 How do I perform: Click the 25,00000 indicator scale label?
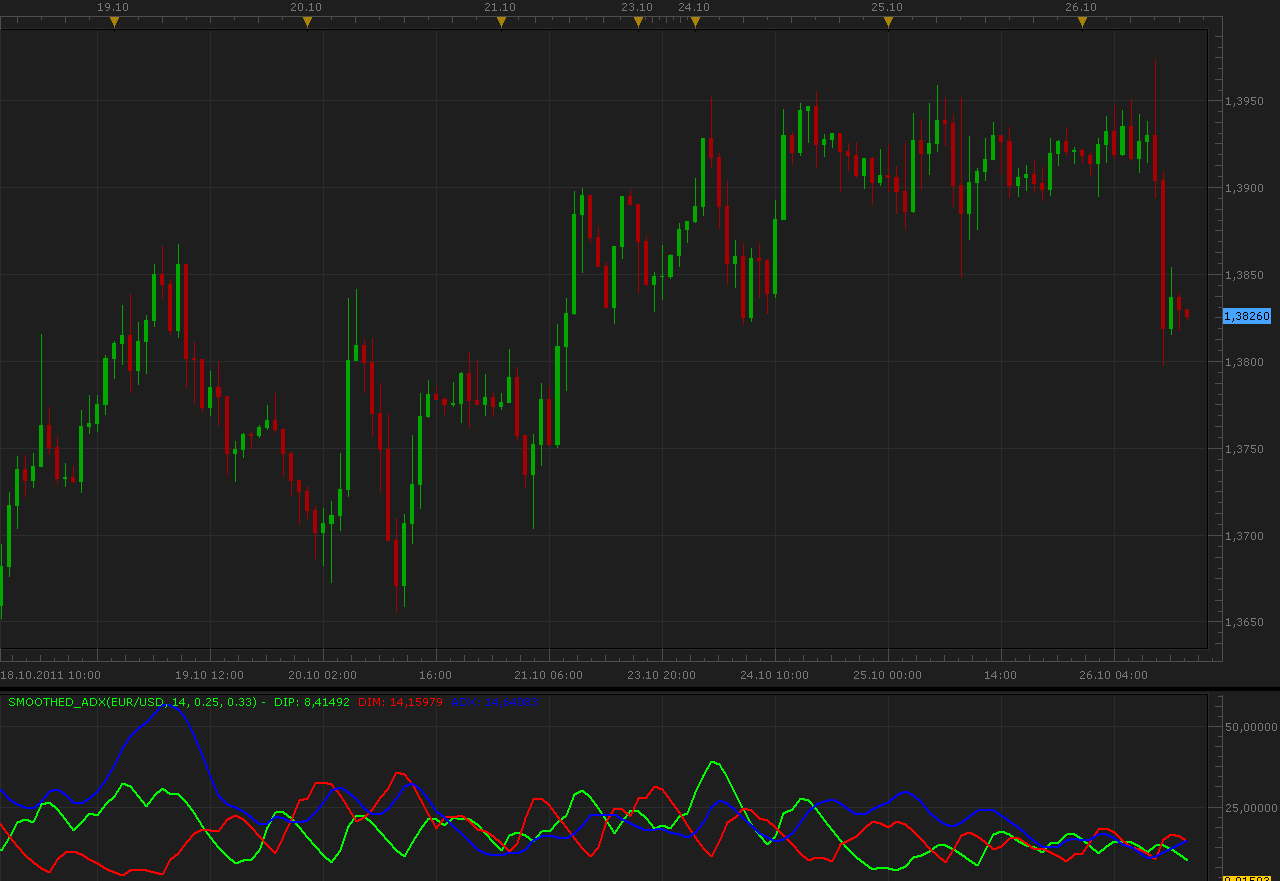click(x=1251, y=808)
